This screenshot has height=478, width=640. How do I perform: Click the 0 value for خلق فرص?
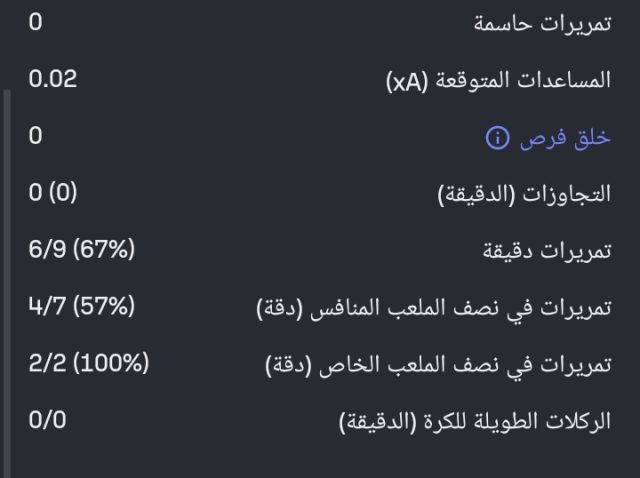coord(35,136)
